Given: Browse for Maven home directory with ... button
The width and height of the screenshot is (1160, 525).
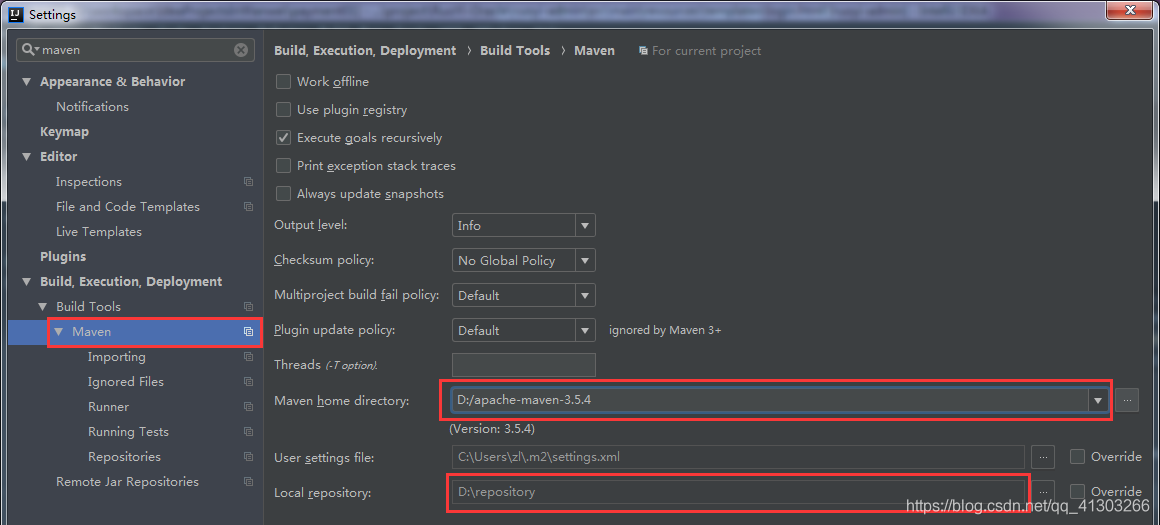Looking at the screenshot, I should coord(1127,400).
